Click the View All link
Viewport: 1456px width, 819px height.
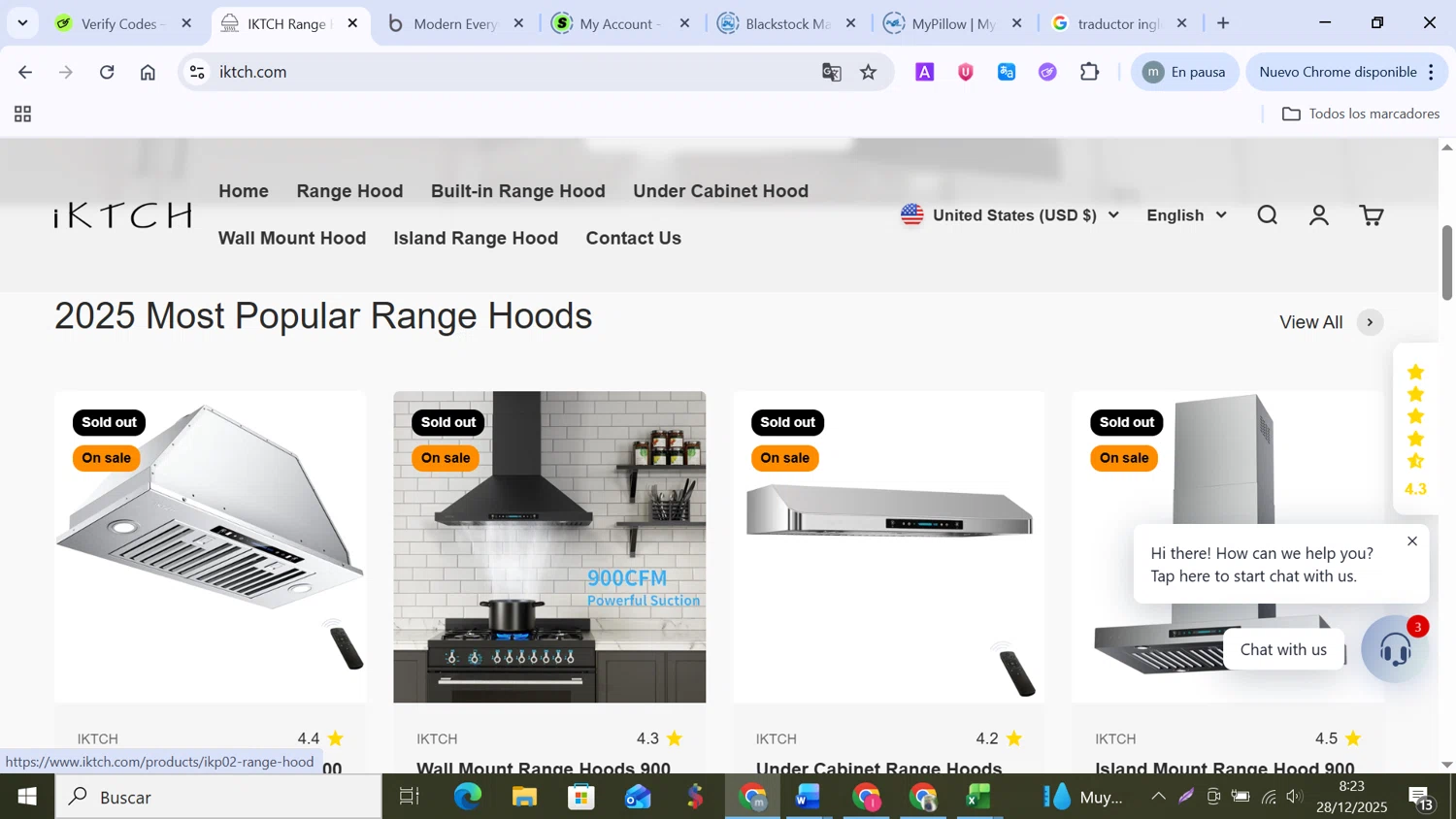click(1310, 322)
